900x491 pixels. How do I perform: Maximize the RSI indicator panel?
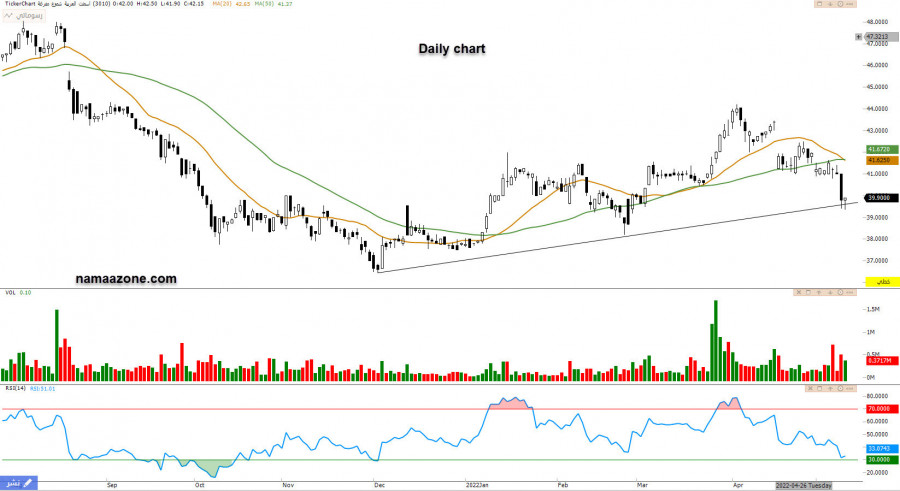click(x=820, y=388)
